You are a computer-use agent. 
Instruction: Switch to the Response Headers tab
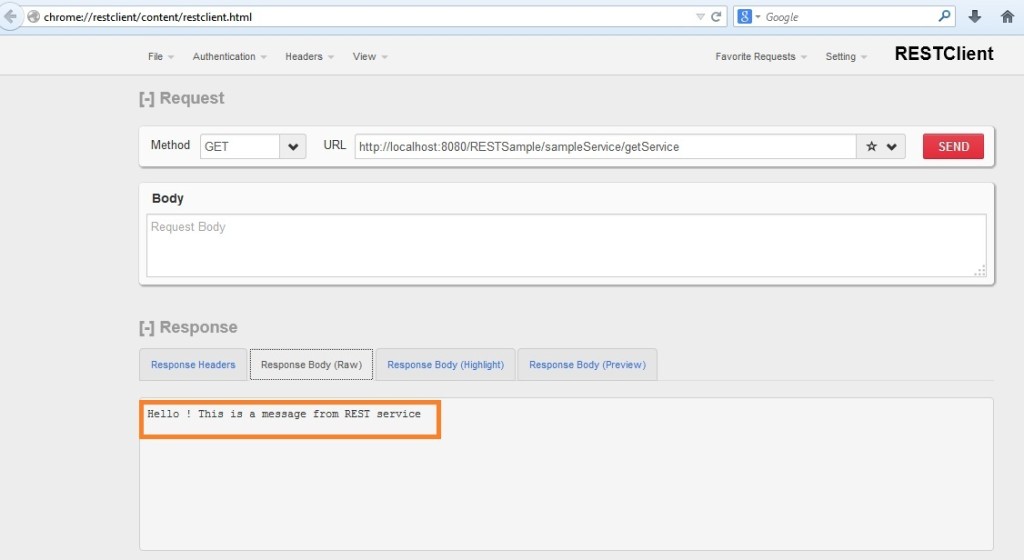(193, 365)
